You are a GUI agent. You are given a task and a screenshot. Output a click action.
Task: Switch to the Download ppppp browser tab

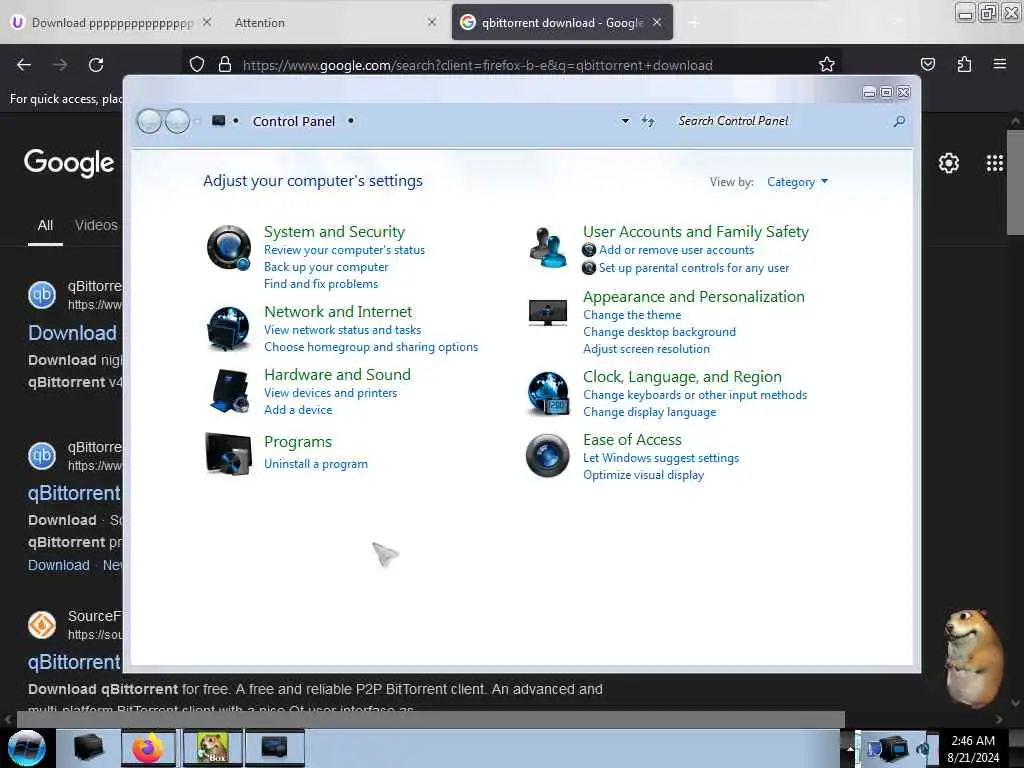point(112,23)
